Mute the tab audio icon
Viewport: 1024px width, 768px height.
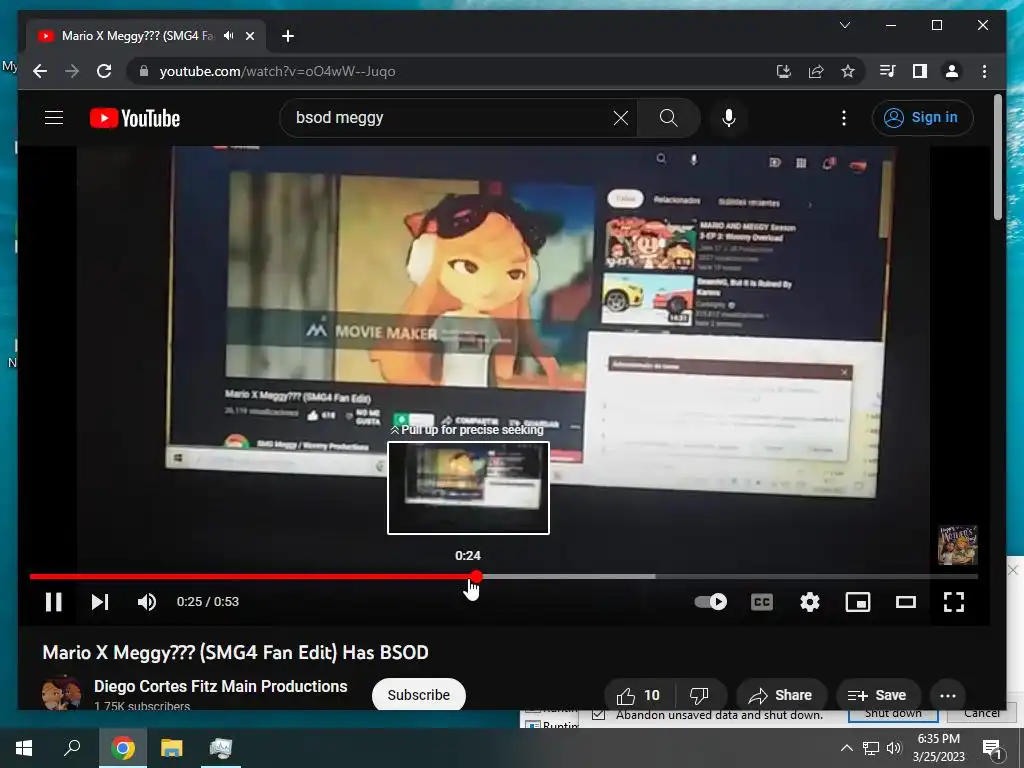tap(228, 36)
